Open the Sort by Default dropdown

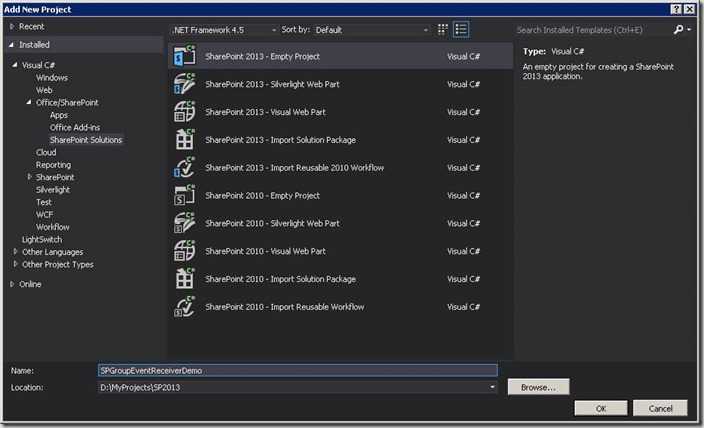pos(371,30)
